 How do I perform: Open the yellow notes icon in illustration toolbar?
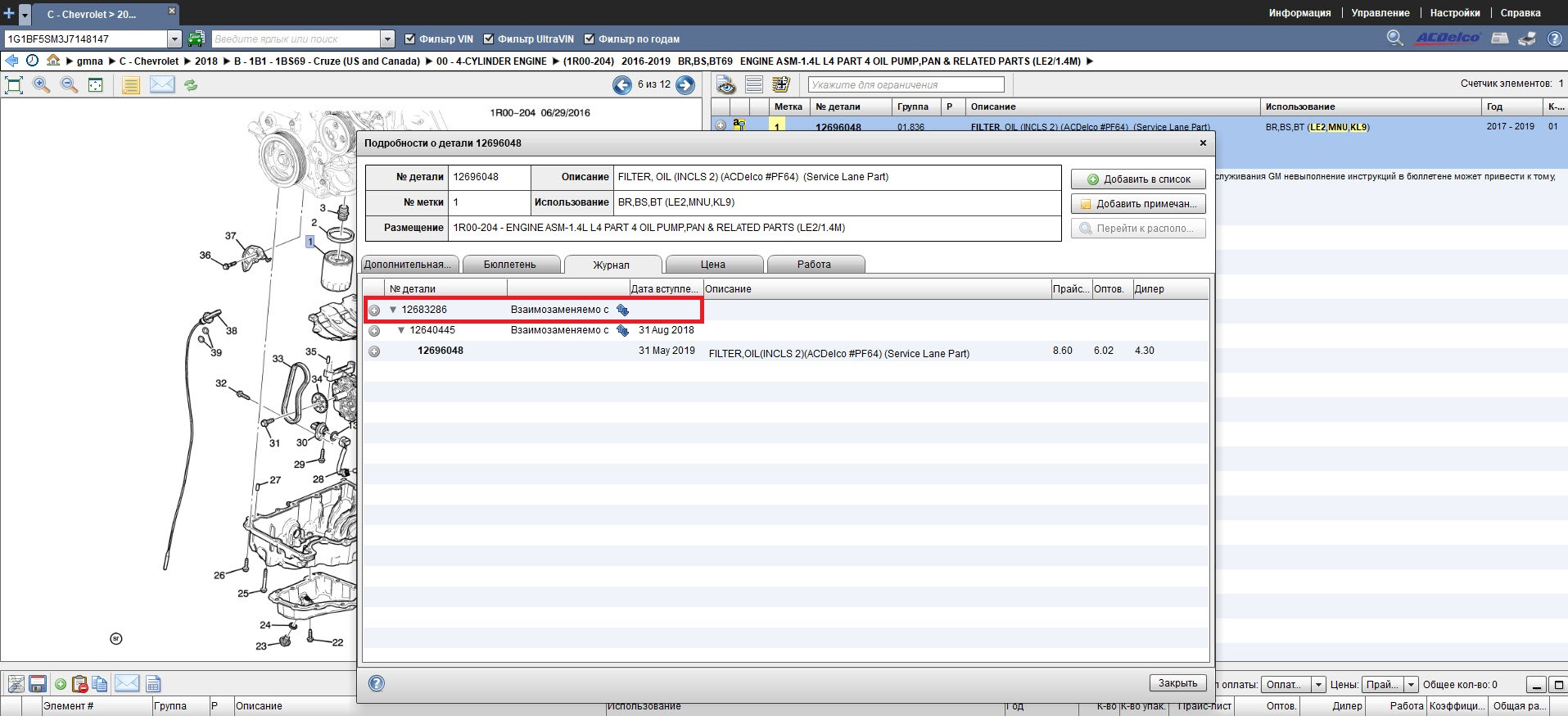(131, 84)
